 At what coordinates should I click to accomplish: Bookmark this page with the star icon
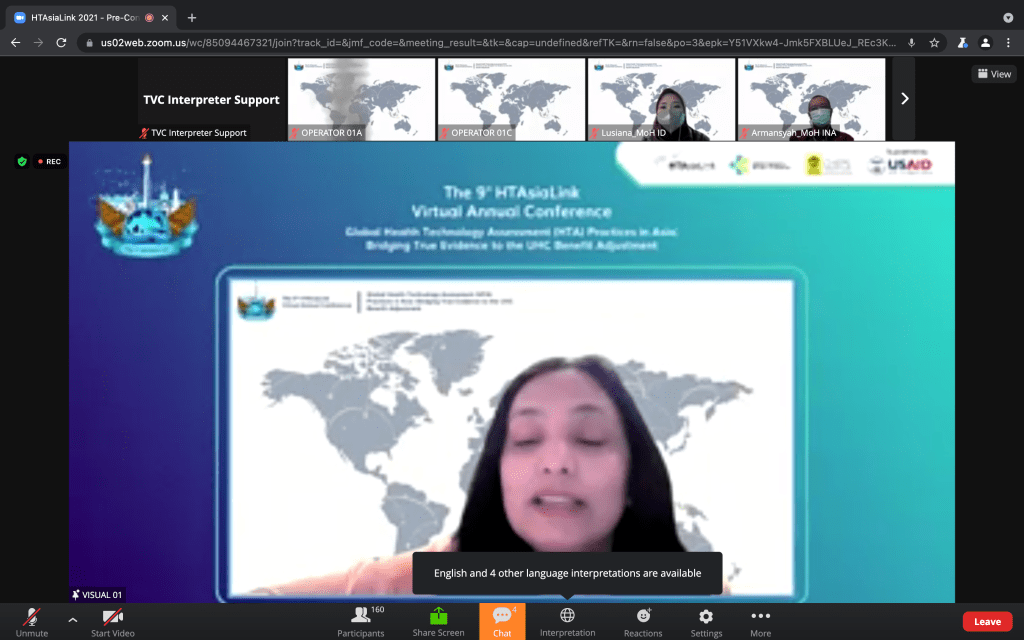pyautogui.click(x=934, y=43)
